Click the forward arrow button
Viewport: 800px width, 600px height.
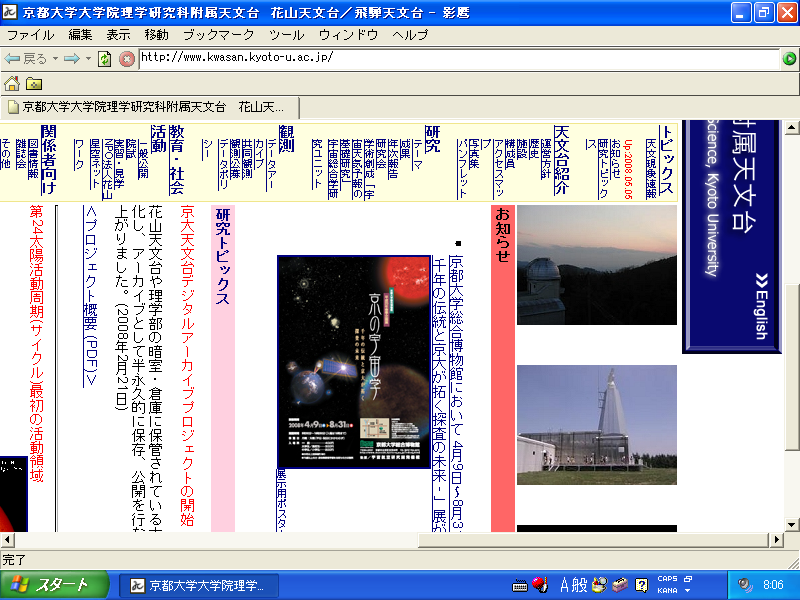71,59
